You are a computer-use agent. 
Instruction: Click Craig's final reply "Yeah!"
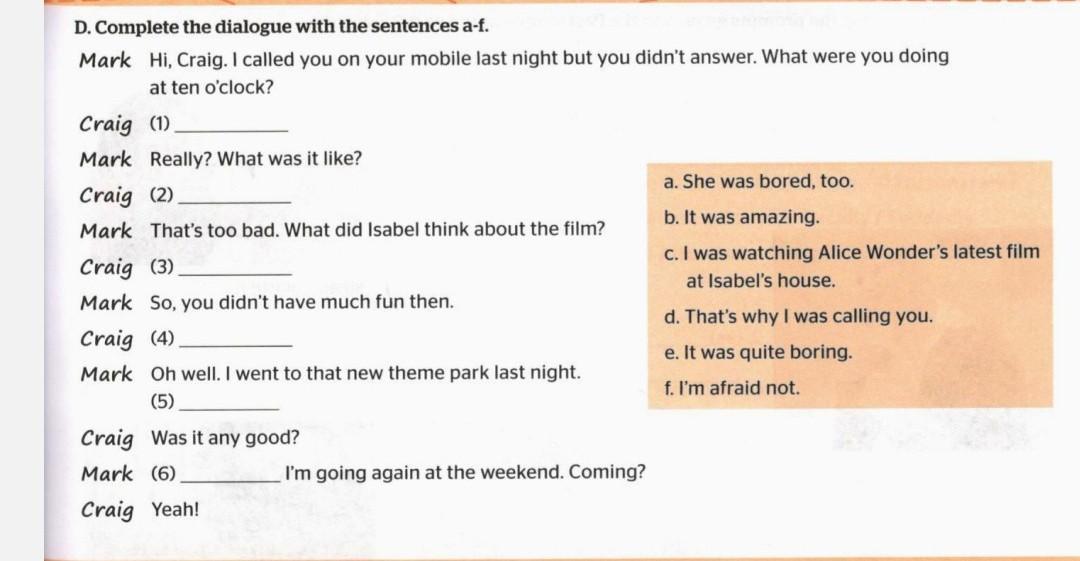pos(175,510)
